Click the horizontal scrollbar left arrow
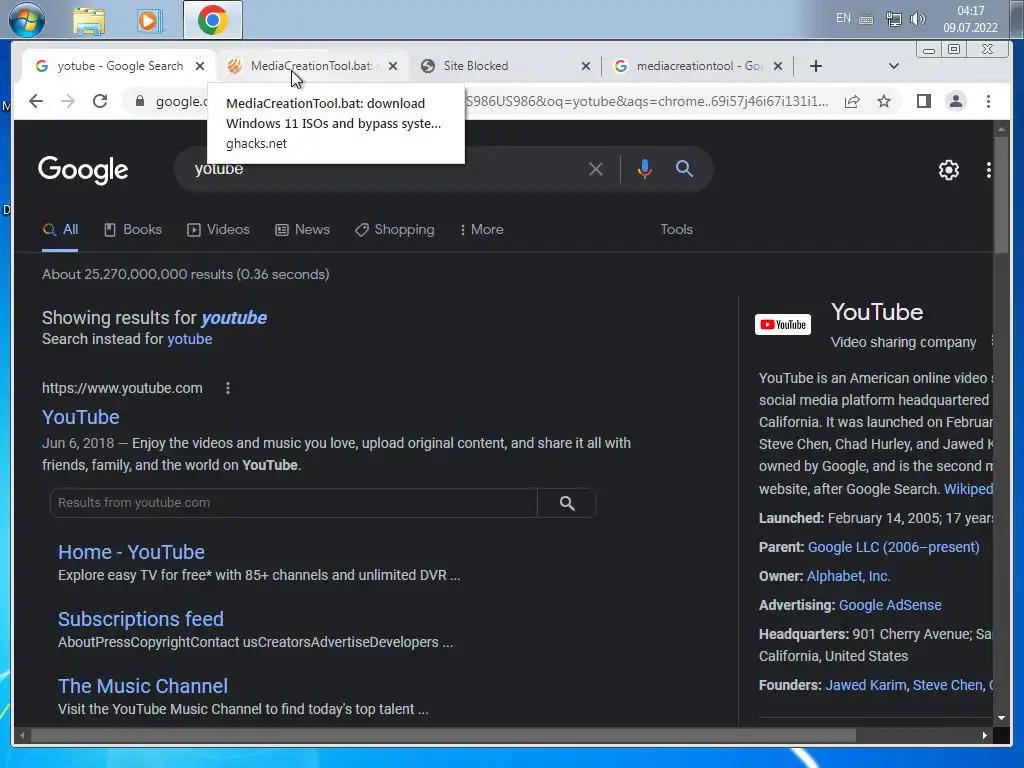This screenshot has height=768, width=1024. pos(22,736)
